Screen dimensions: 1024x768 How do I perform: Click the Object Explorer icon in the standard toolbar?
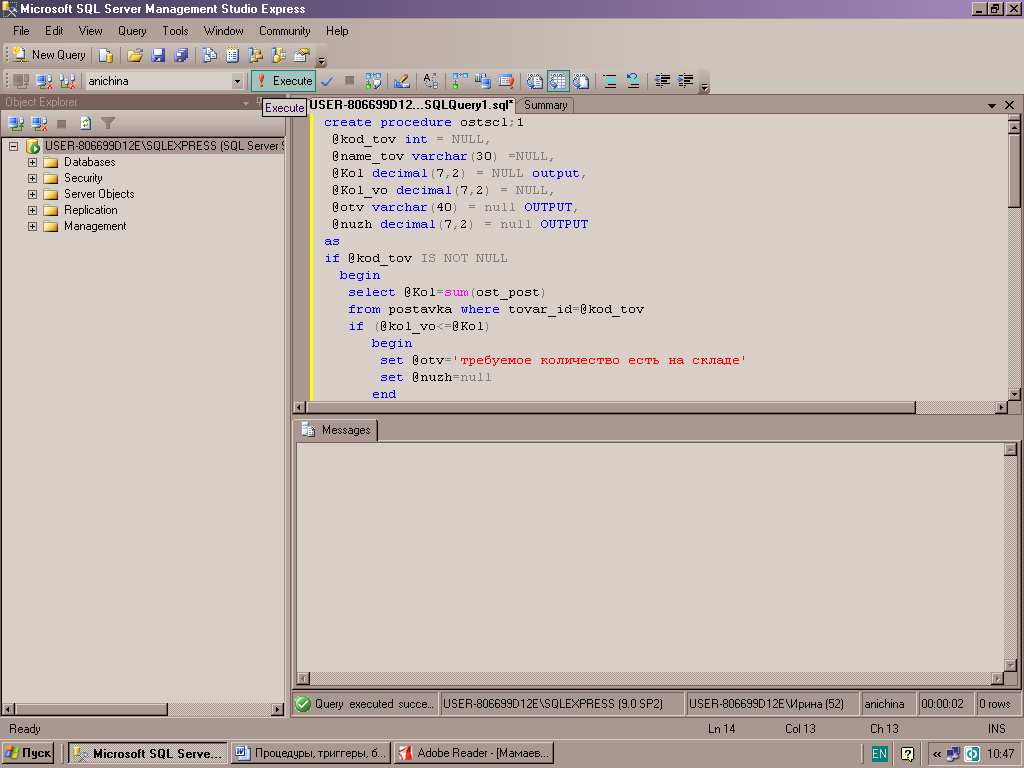pyautogui.click(x=255, y=56)
